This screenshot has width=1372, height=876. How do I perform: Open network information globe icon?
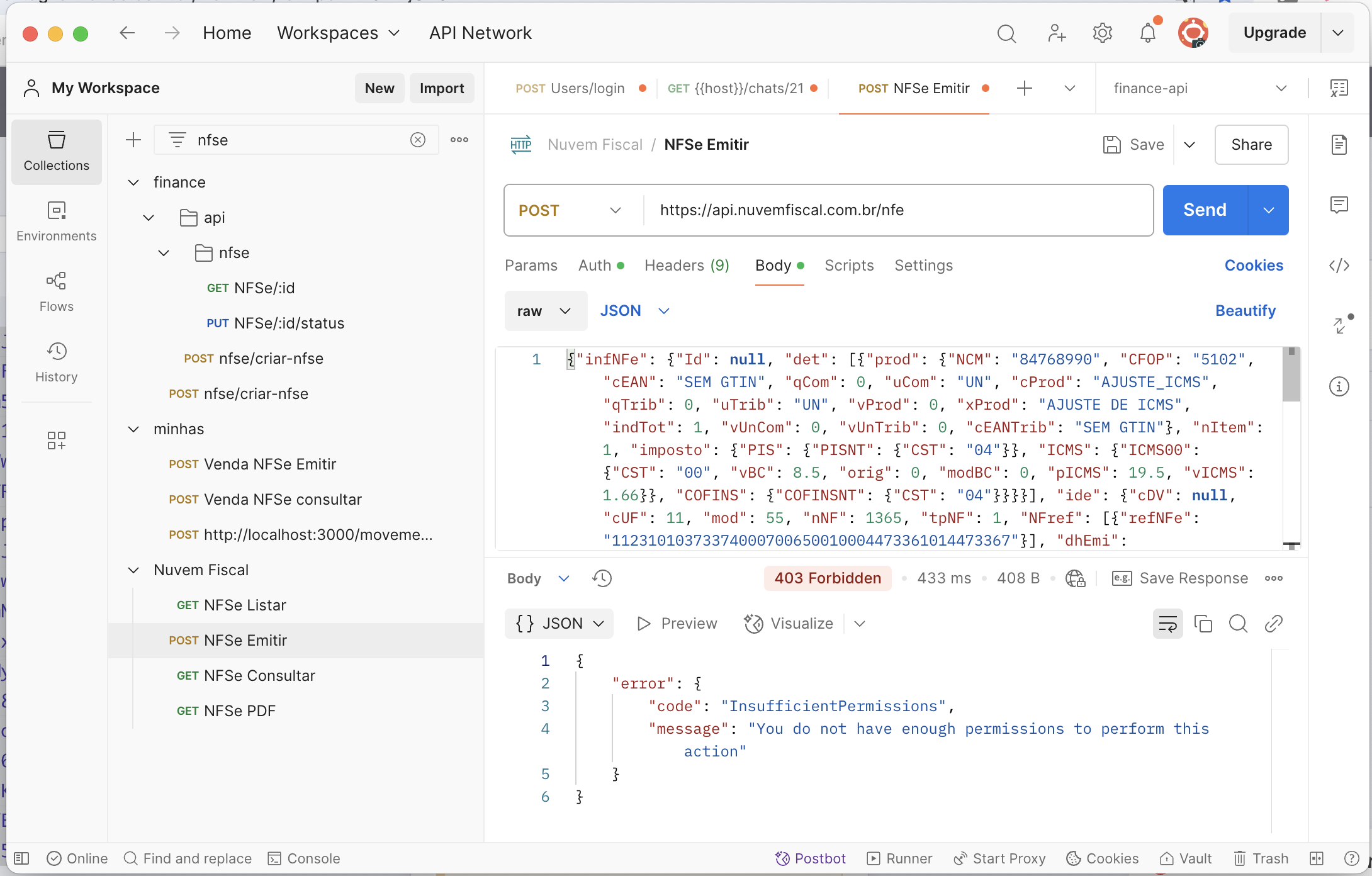click(x=1076, y=578)
